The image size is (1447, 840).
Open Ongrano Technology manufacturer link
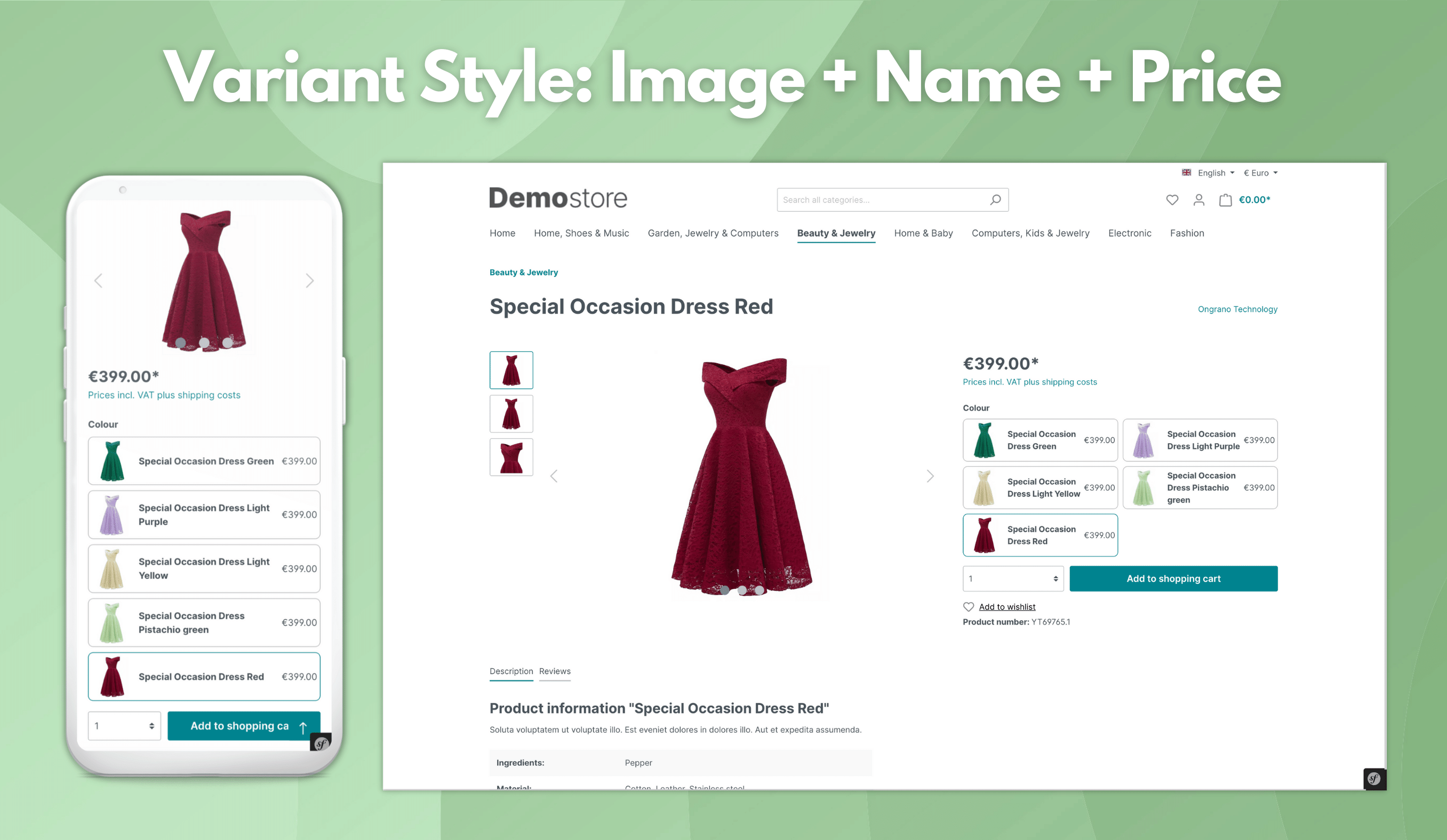(x=1237, y=309)
